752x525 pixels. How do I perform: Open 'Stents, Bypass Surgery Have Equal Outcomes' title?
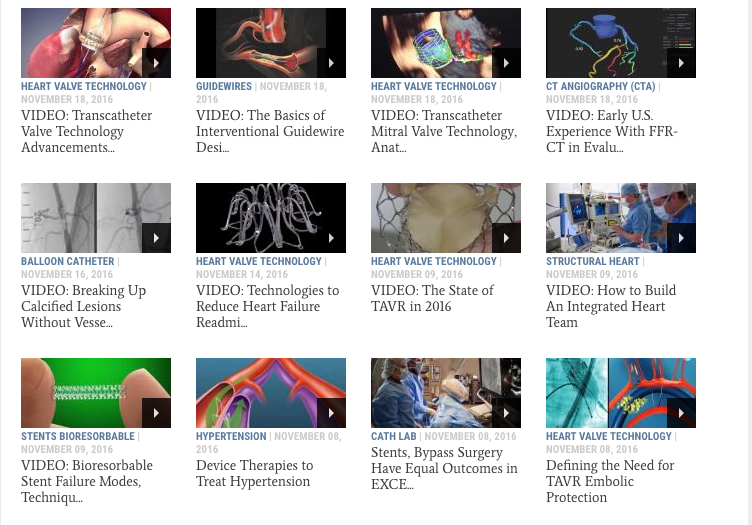(x=444, y=468)
